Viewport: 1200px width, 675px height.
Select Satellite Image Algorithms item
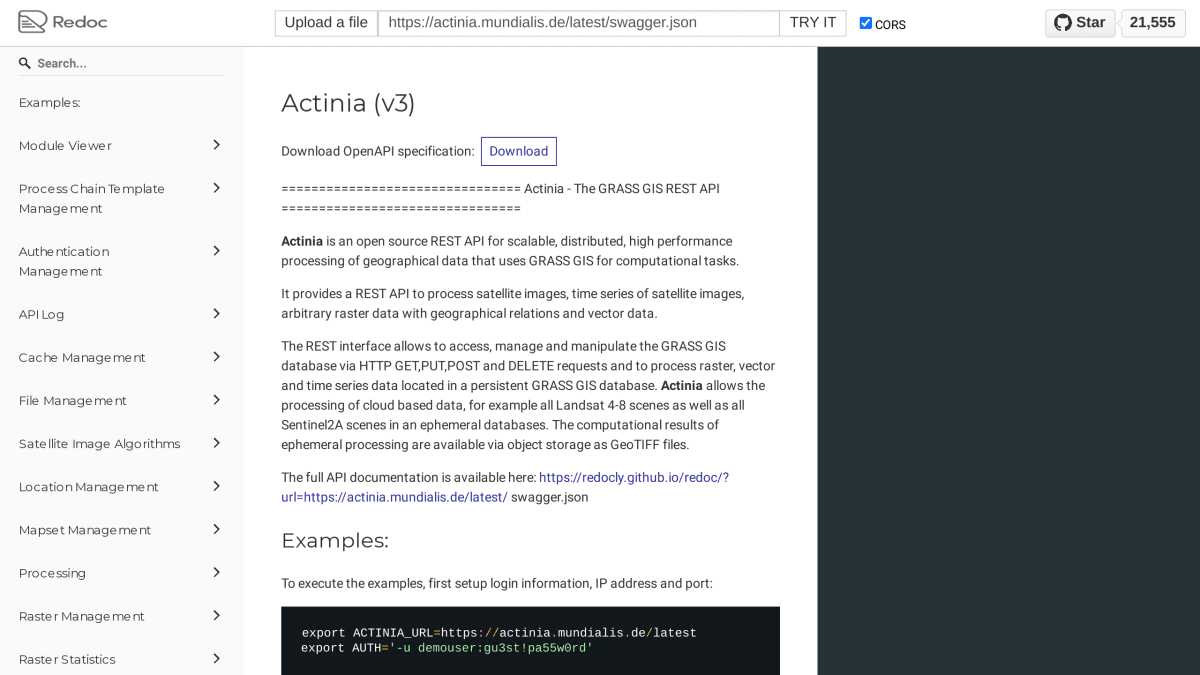(x=121, y=443)
